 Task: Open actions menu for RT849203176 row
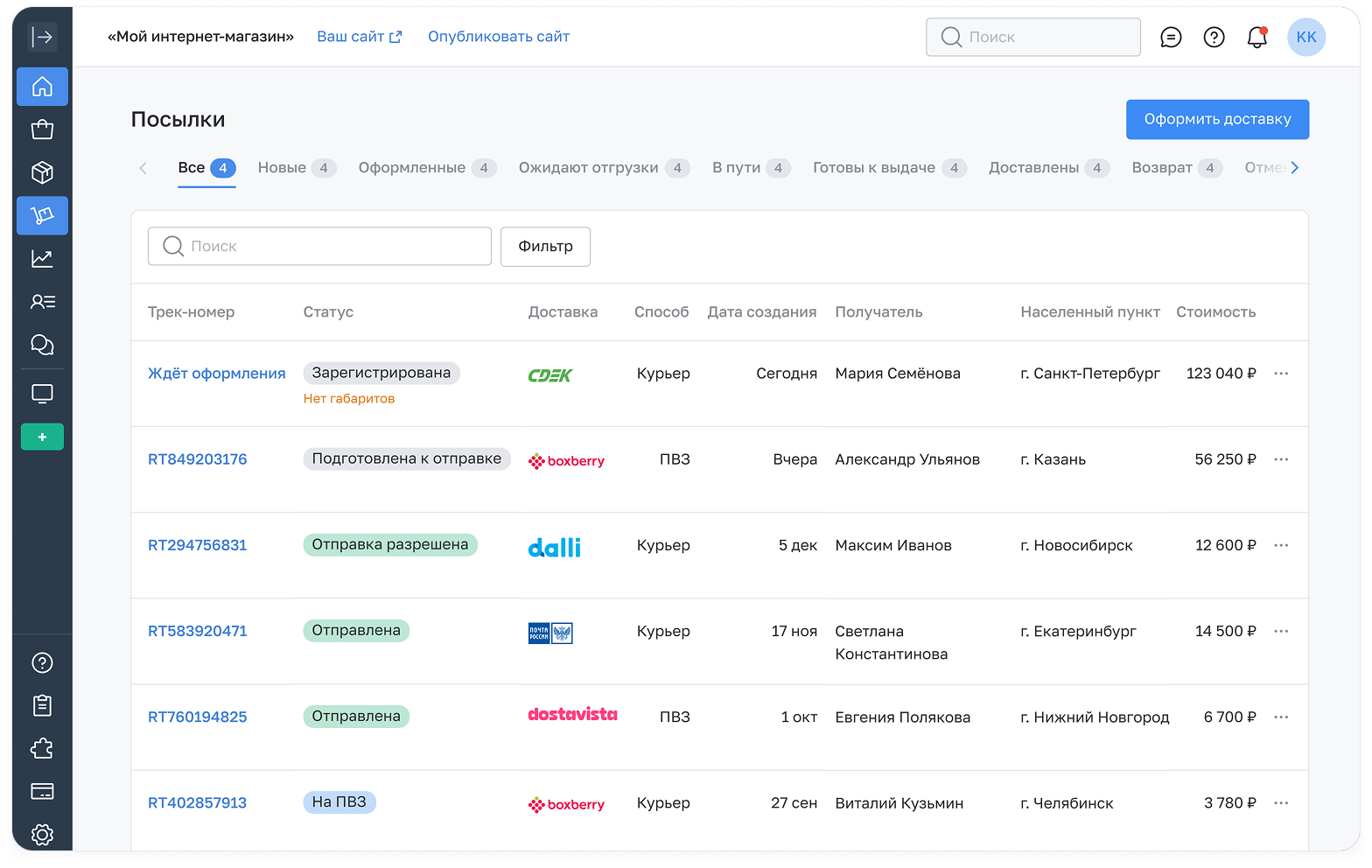[1281, 459]
